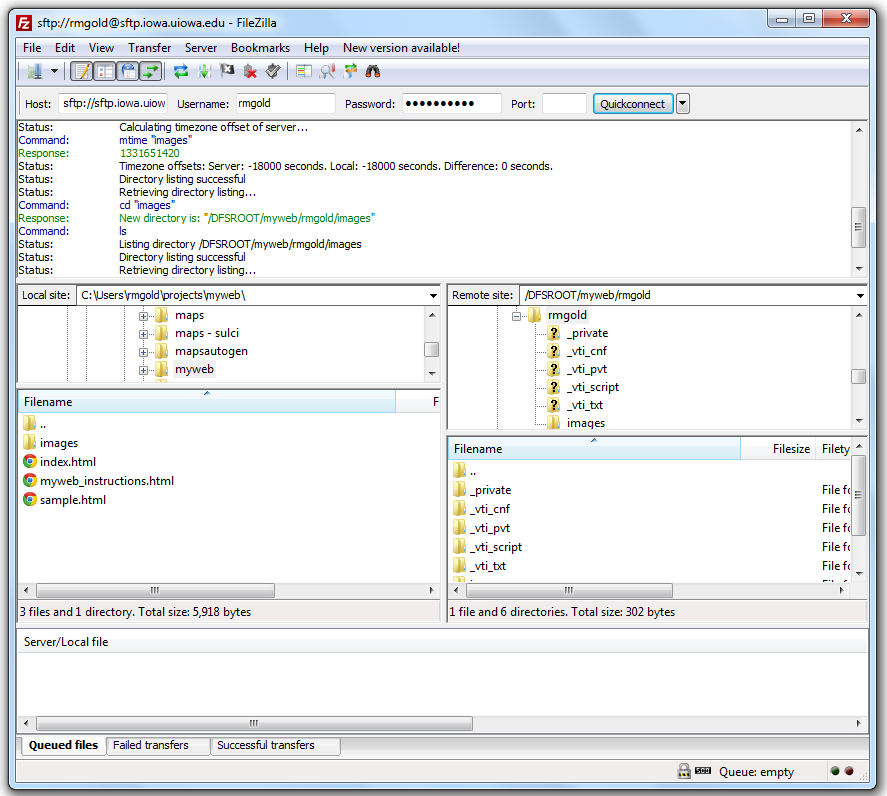Open the Help menu
This screenshot has width=887, height=796.
click(316, 48)
